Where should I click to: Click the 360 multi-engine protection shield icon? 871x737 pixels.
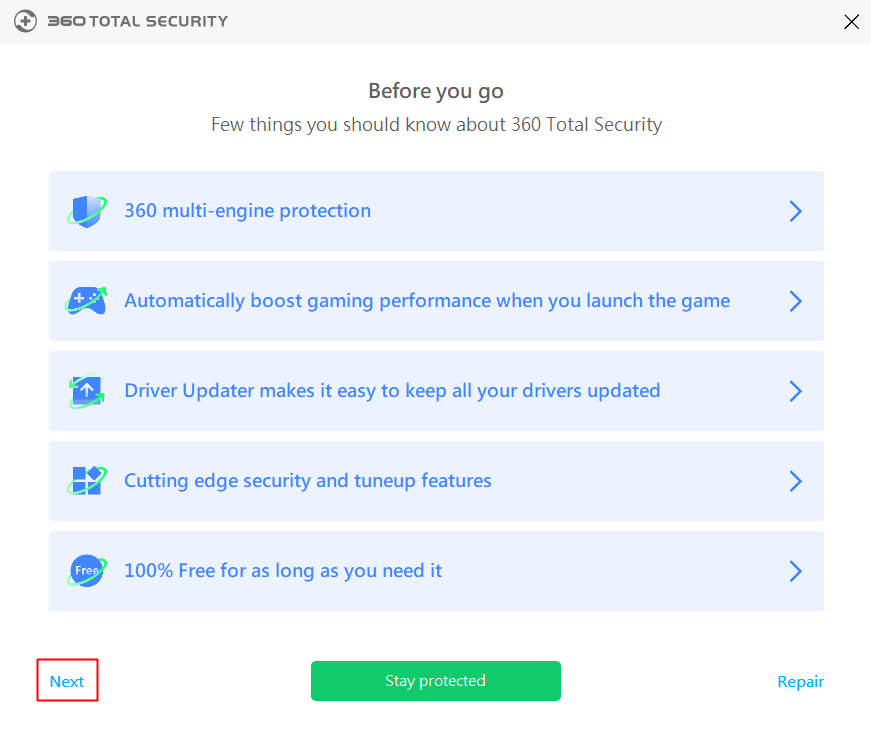click(87, 211)
